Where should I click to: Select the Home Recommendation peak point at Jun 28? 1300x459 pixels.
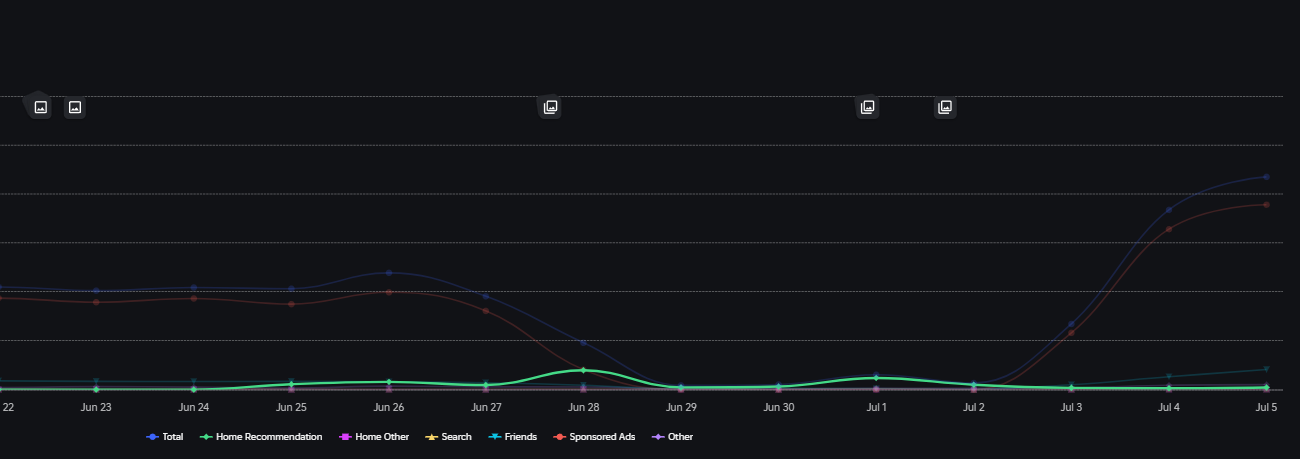[x=583, y=370]
